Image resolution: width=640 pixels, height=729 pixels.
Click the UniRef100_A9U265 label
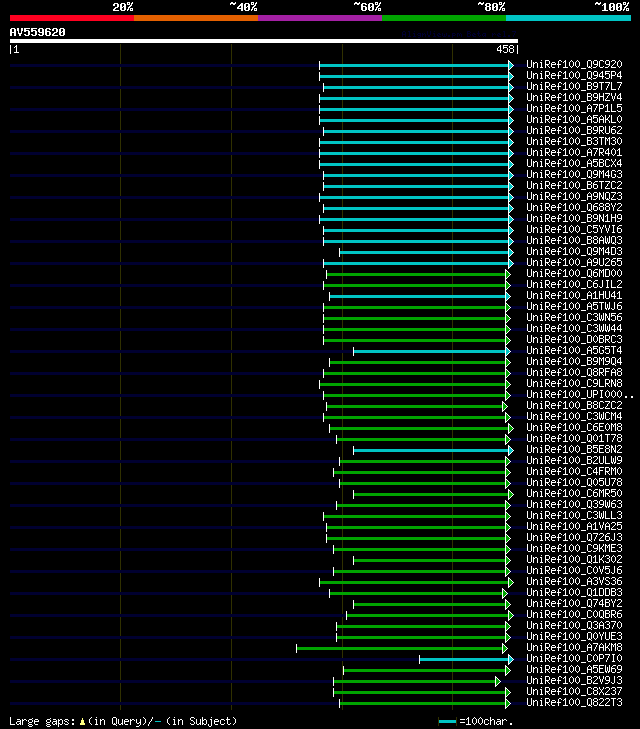(x=574, y=262)
